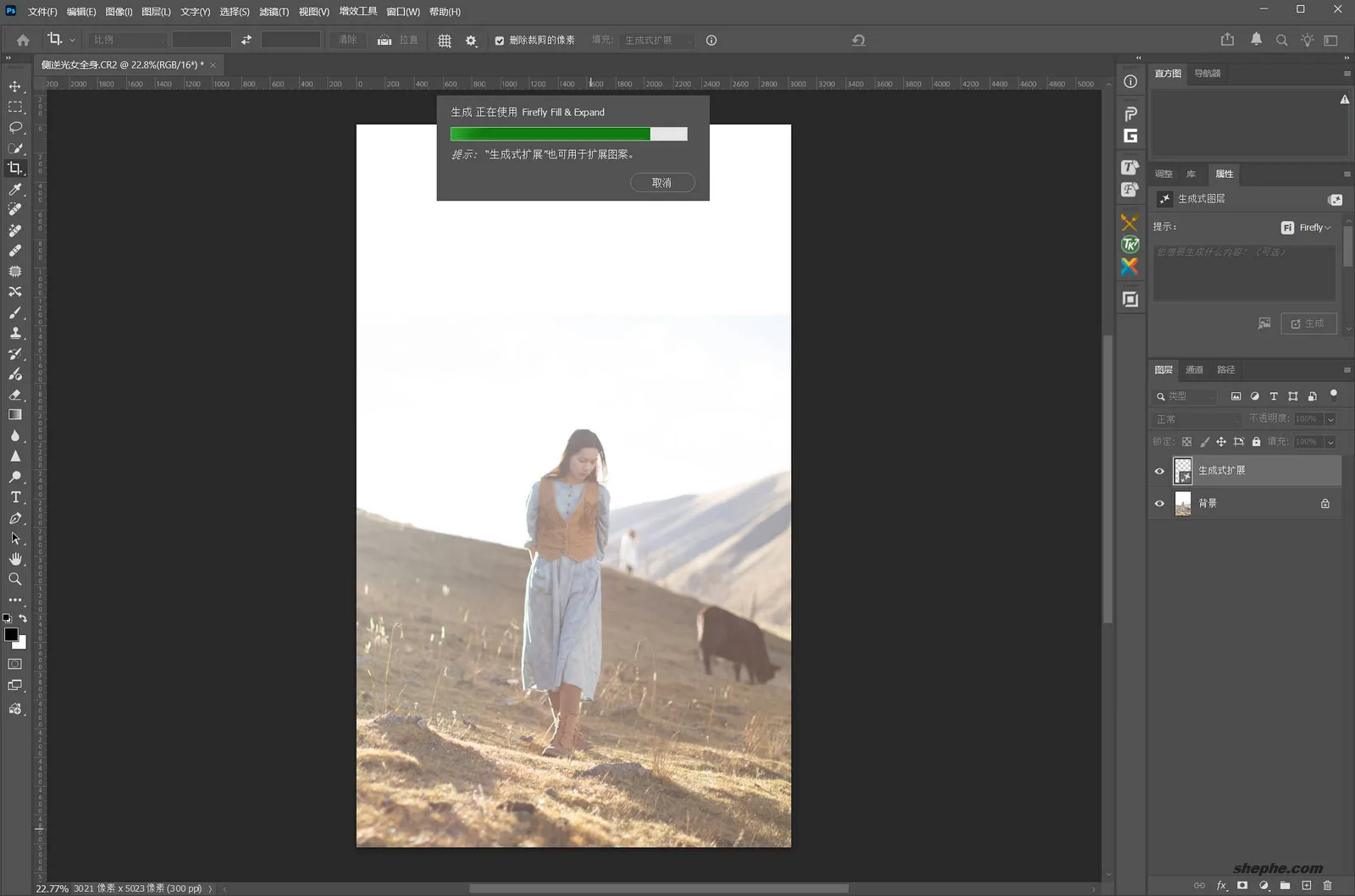Open the crop settings gear icon

pyautogui.click(x=471, y=40)
